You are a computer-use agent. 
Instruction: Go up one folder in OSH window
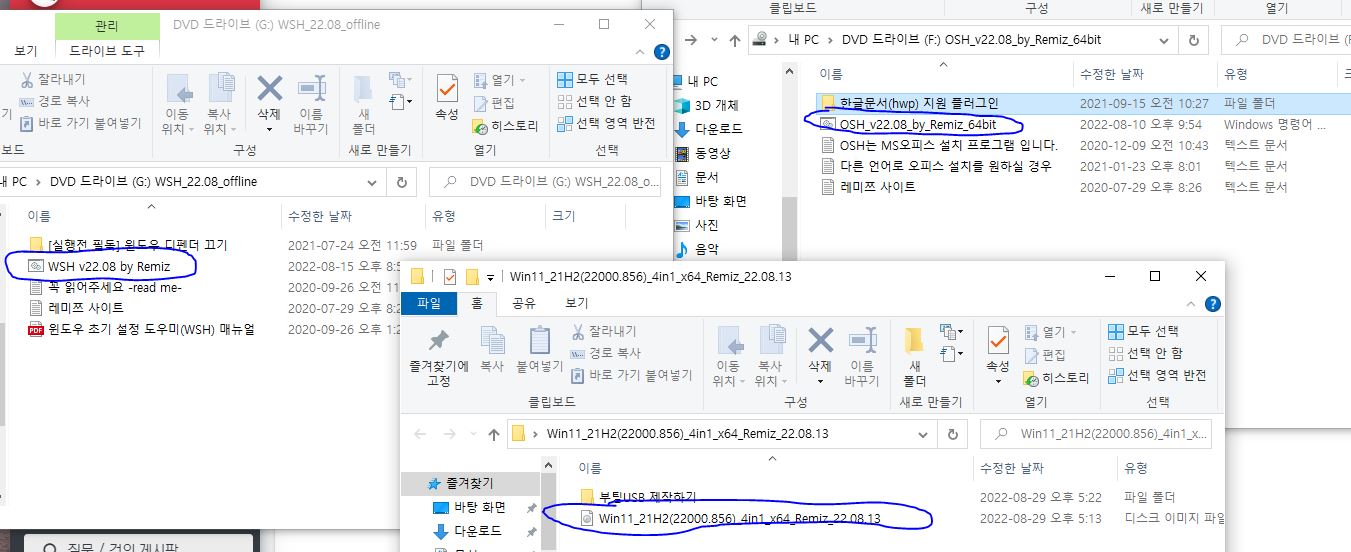click(x=734, y=40)
